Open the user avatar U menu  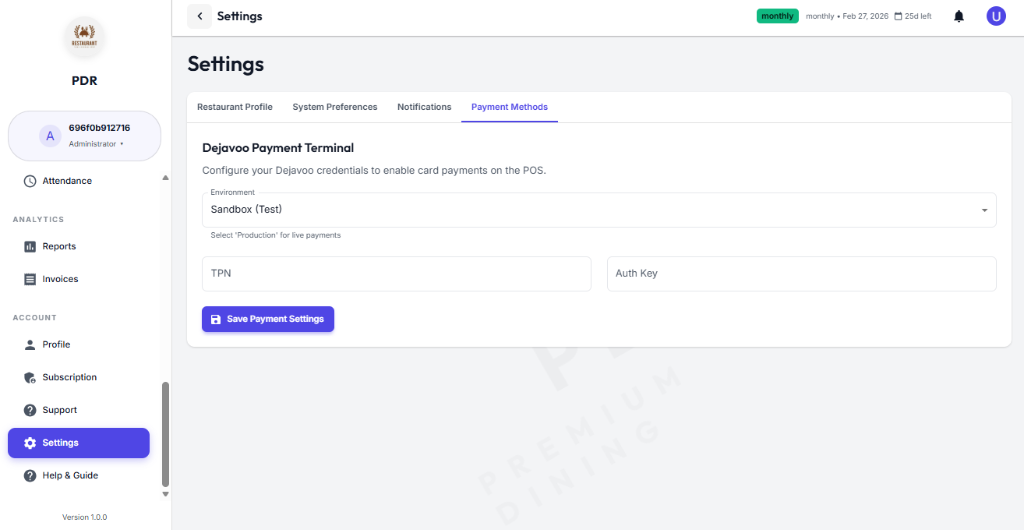pyautogui.click(x=996, y=16)
